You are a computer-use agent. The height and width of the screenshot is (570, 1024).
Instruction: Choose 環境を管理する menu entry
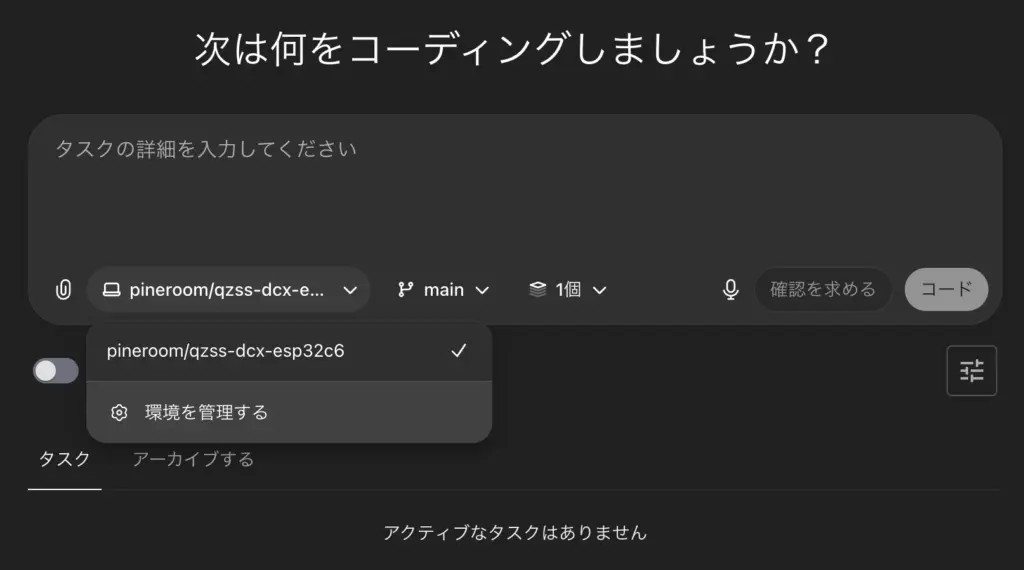pyautogui.click(x=206, y=412)
